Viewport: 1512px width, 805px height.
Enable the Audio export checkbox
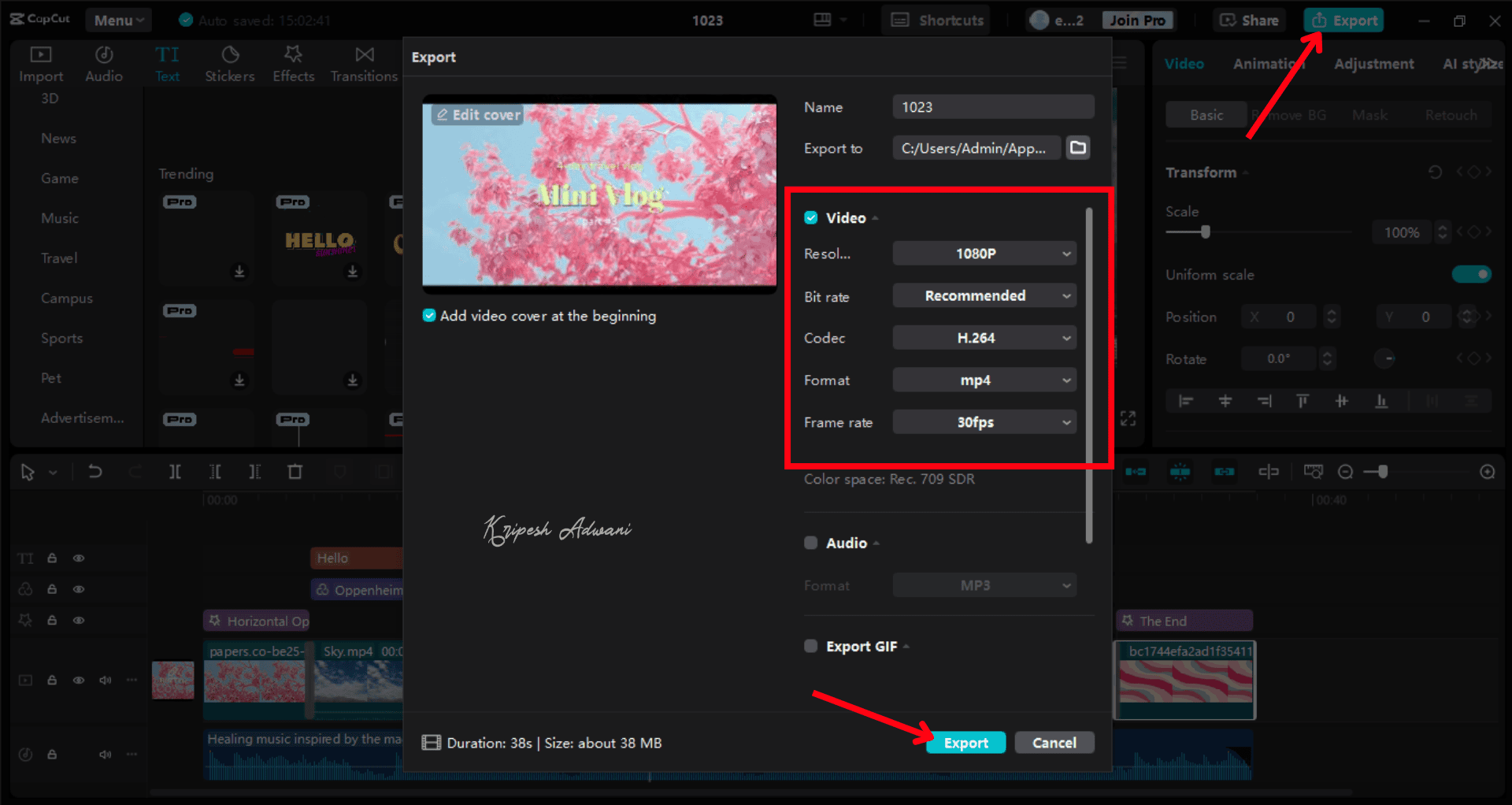click(811, 543)
